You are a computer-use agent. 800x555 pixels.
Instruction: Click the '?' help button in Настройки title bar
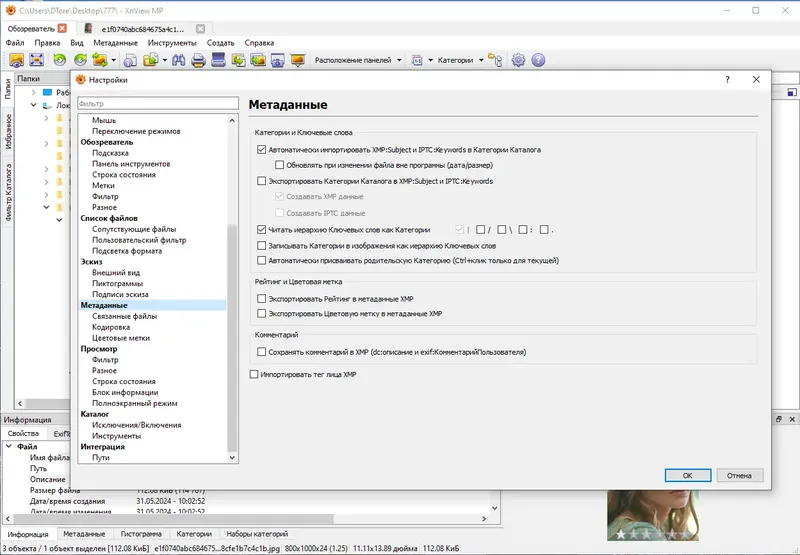click(727, 80)
